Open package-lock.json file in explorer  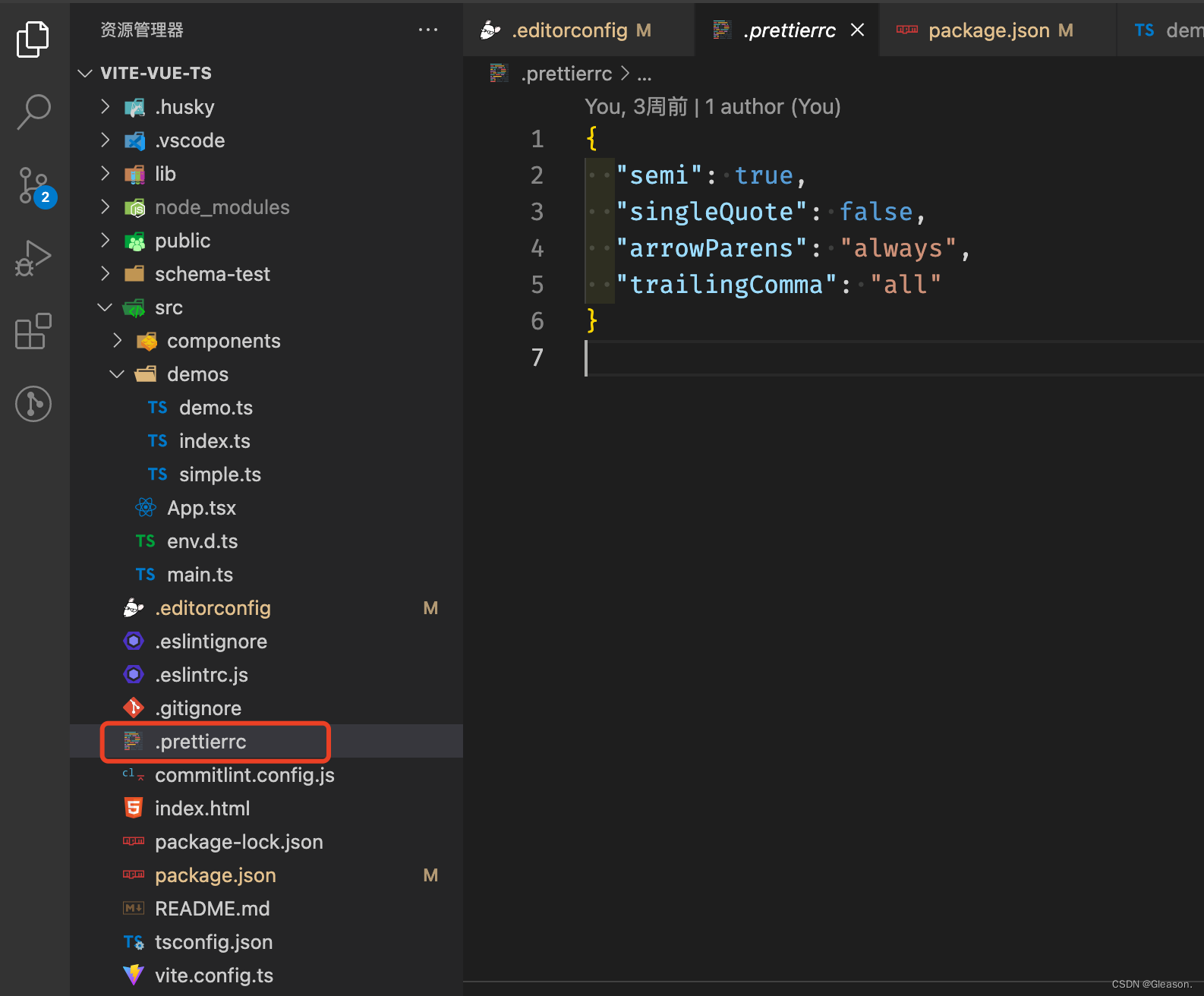[x=266, y=842]
